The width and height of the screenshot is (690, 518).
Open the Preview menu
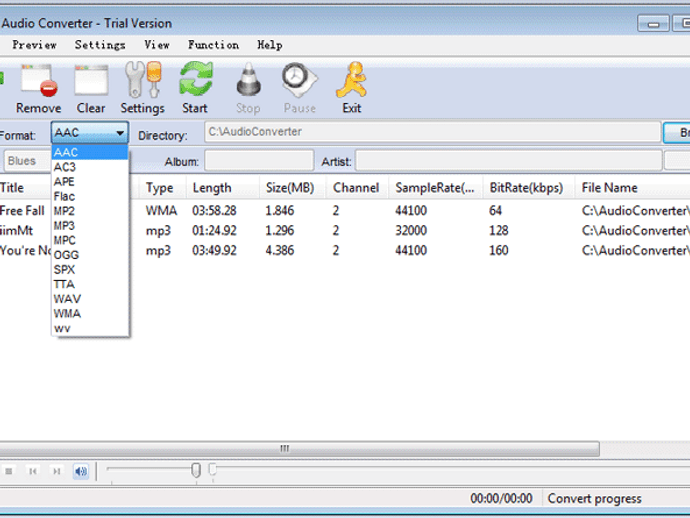[x=34, y=45]
